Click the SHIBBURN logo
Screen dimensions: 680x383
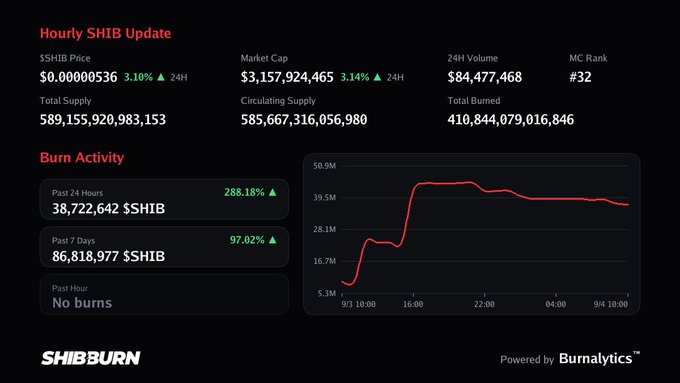tap(91, 358)
